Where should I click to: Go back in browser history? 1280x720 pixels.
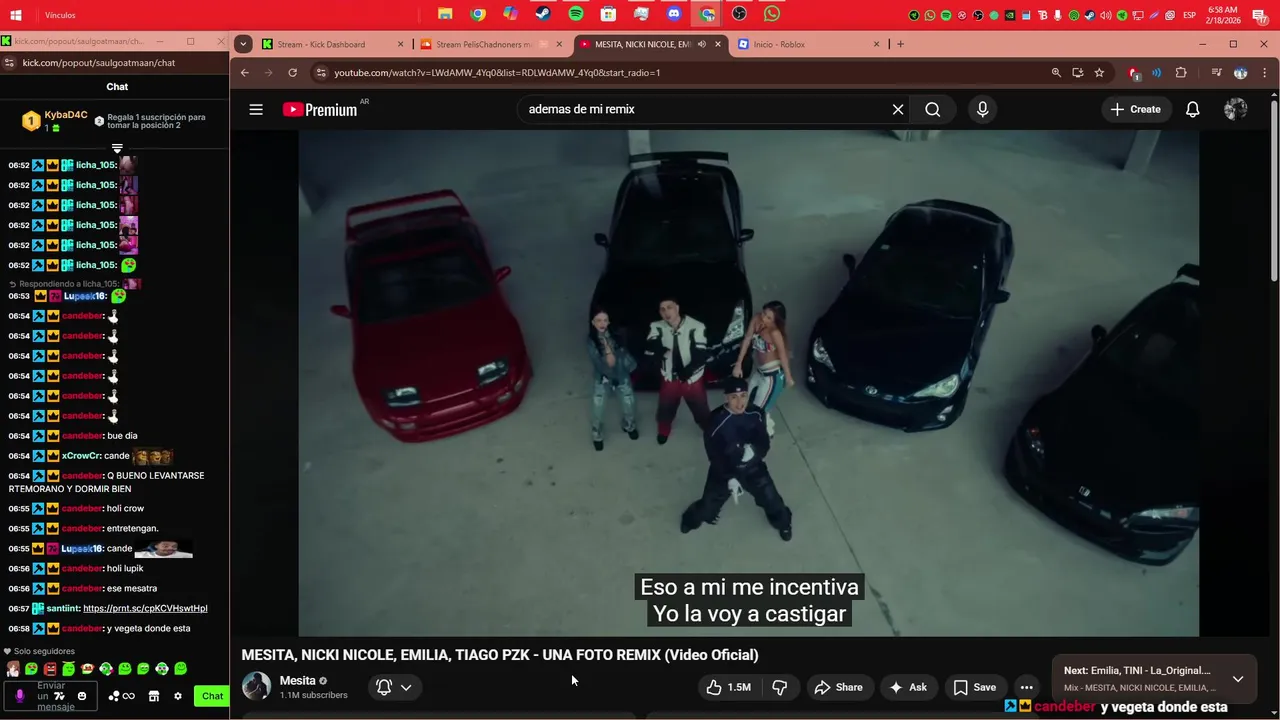pos(244,73)
